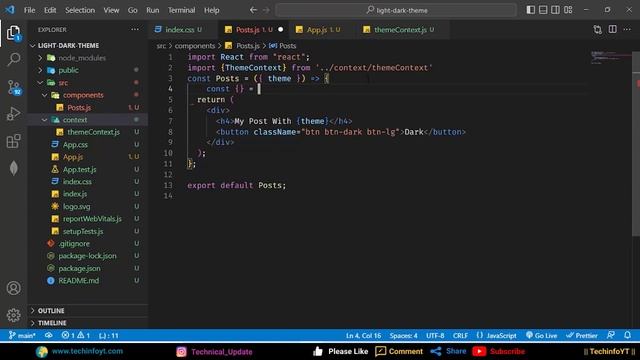Screen dimensions: 640x360
Task: Open problems errors and warnings count
Action: pyautogui.click(x=76, y=336)
